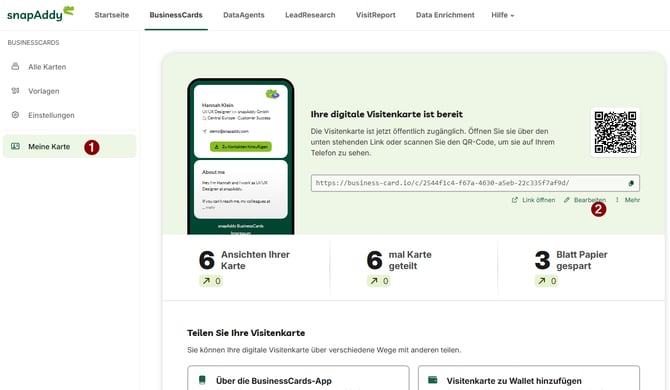This screenshot has height=390, width=670.
Task: Click the Link öffnen text
Action: tap(538, 200)
